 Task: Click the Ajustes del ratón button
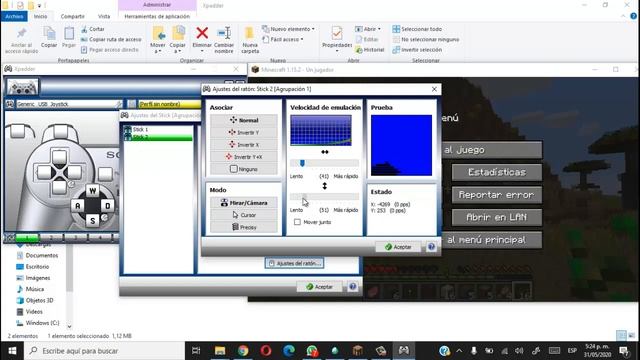click(294, 263)
